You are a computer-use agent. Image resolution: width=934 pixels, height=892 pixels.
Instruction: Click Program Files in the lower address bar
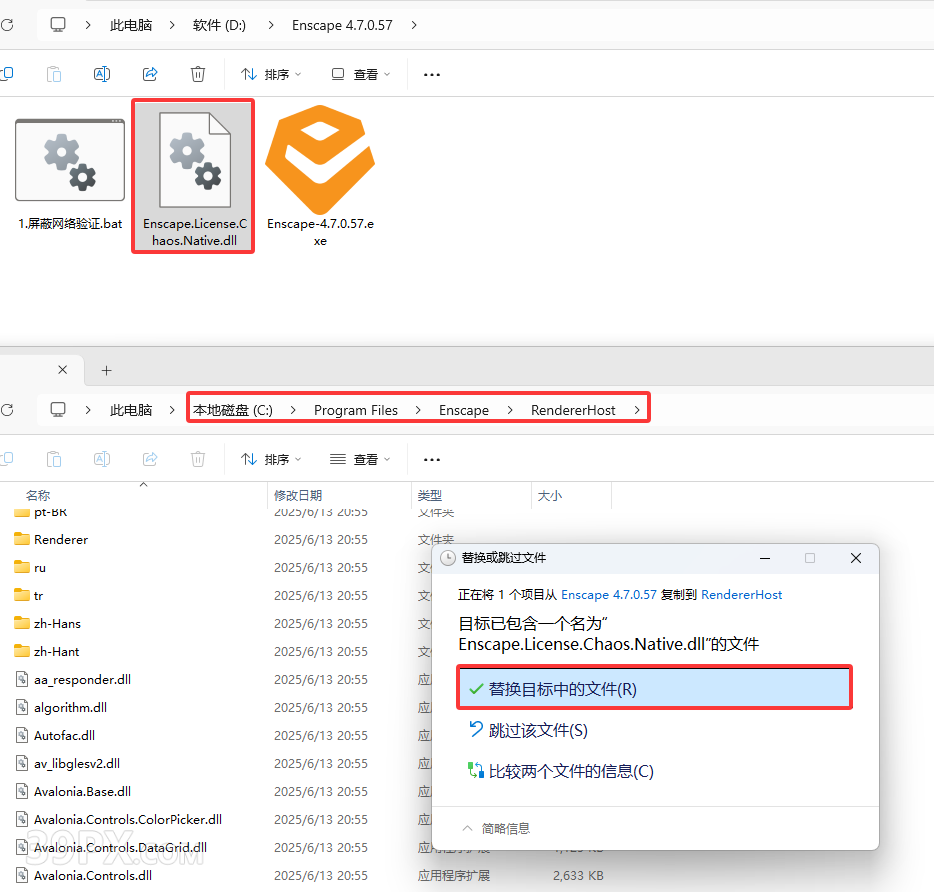(x=355, y=410)
